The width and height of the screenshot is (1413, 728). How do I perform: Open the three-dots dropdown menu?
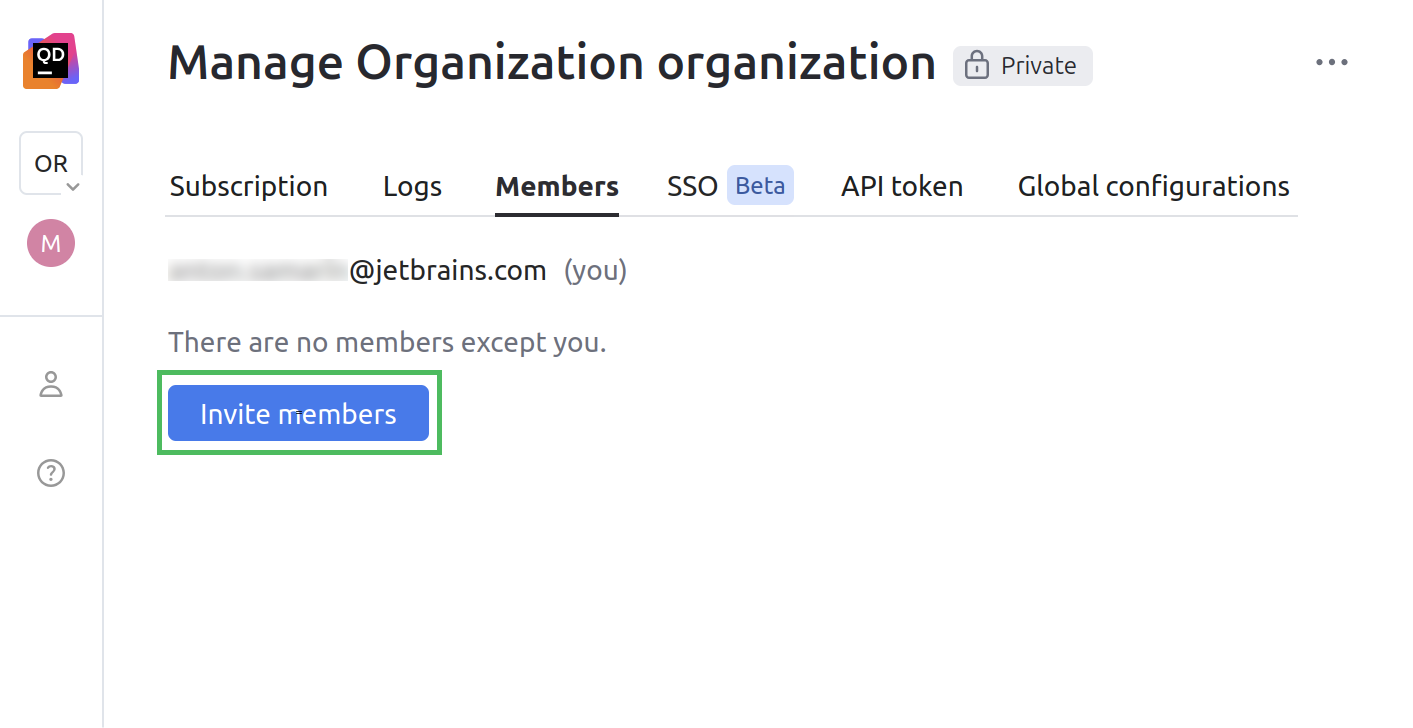(1332, 62)
